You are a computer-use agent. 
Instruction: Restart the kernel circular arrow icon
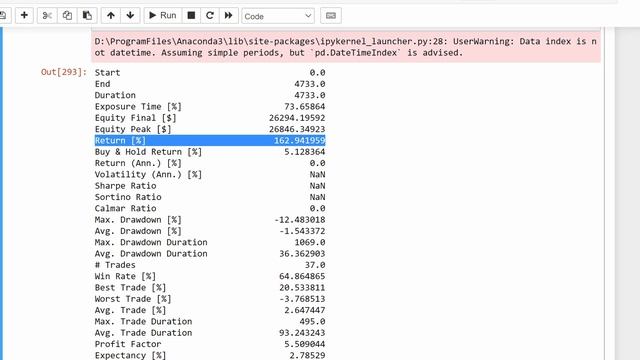coord(210,16)
